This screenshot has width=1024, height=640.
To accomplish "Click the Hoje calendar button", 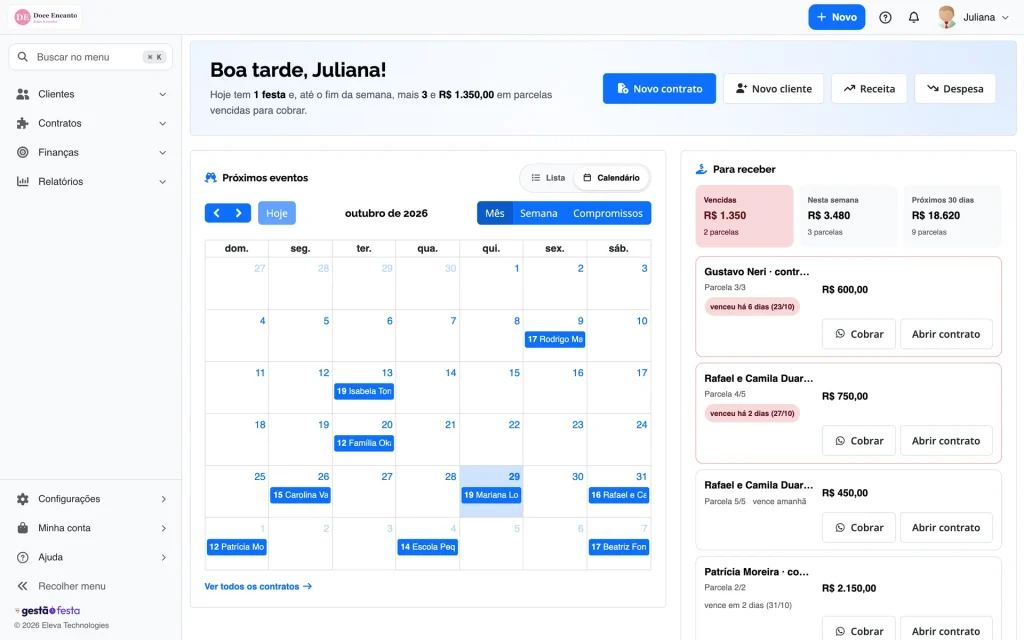I will [x=277, y=213].
